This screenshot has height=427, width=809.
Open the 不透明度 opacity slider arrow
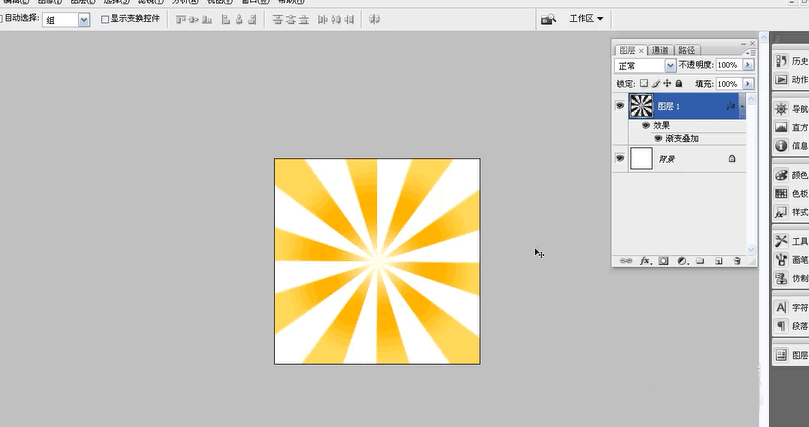pos(748,65)
